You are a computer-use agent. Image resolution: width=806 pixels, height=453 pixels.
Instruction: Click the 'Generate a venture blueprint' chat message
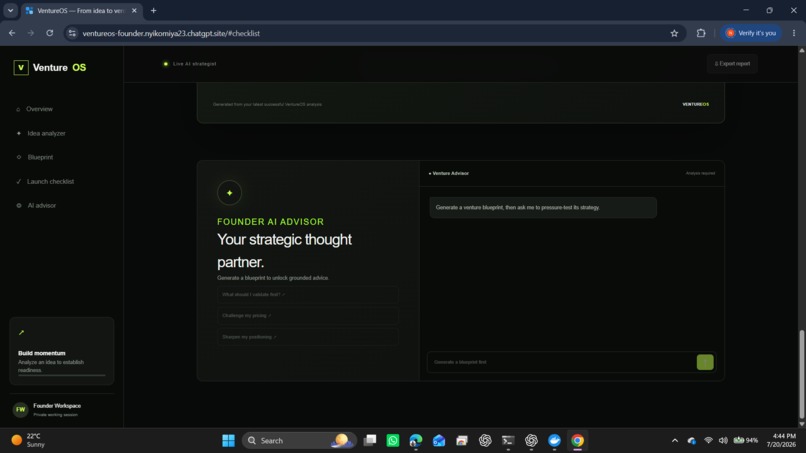543,208
